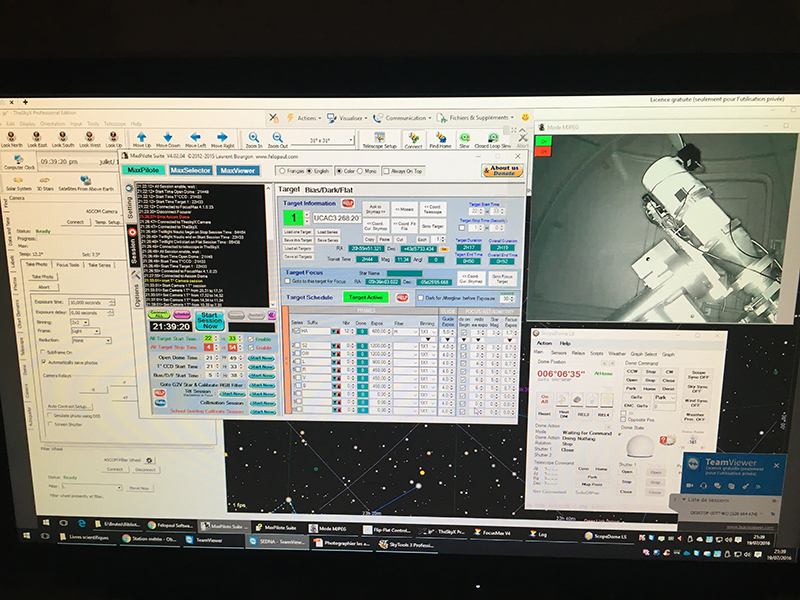800x600 pixels.
Task: Toggle Dark for Afterglow before Exposure checkbox
Action: [x=420, y=298]
